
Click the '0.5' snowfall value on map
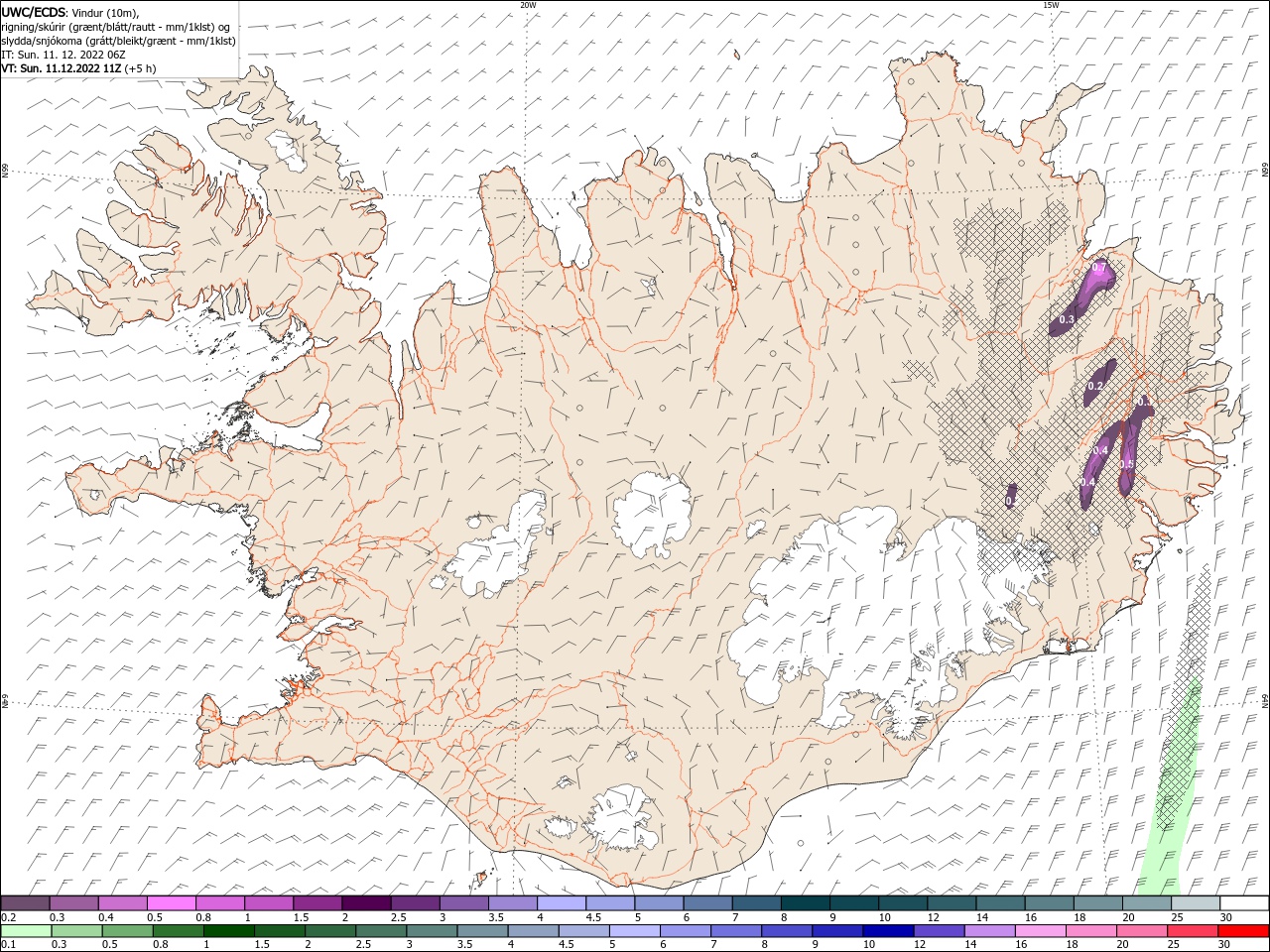1127,464
